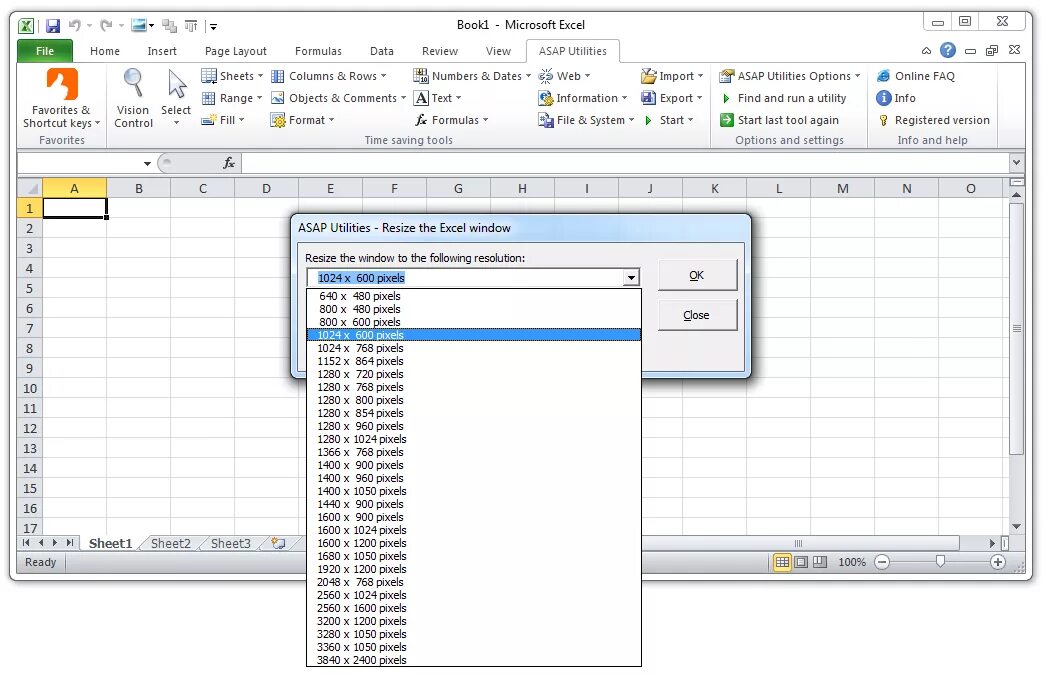The width and height of the screenshot is (1046, 675).
Task: Open the File tab
Action: [x=45, y=51]
